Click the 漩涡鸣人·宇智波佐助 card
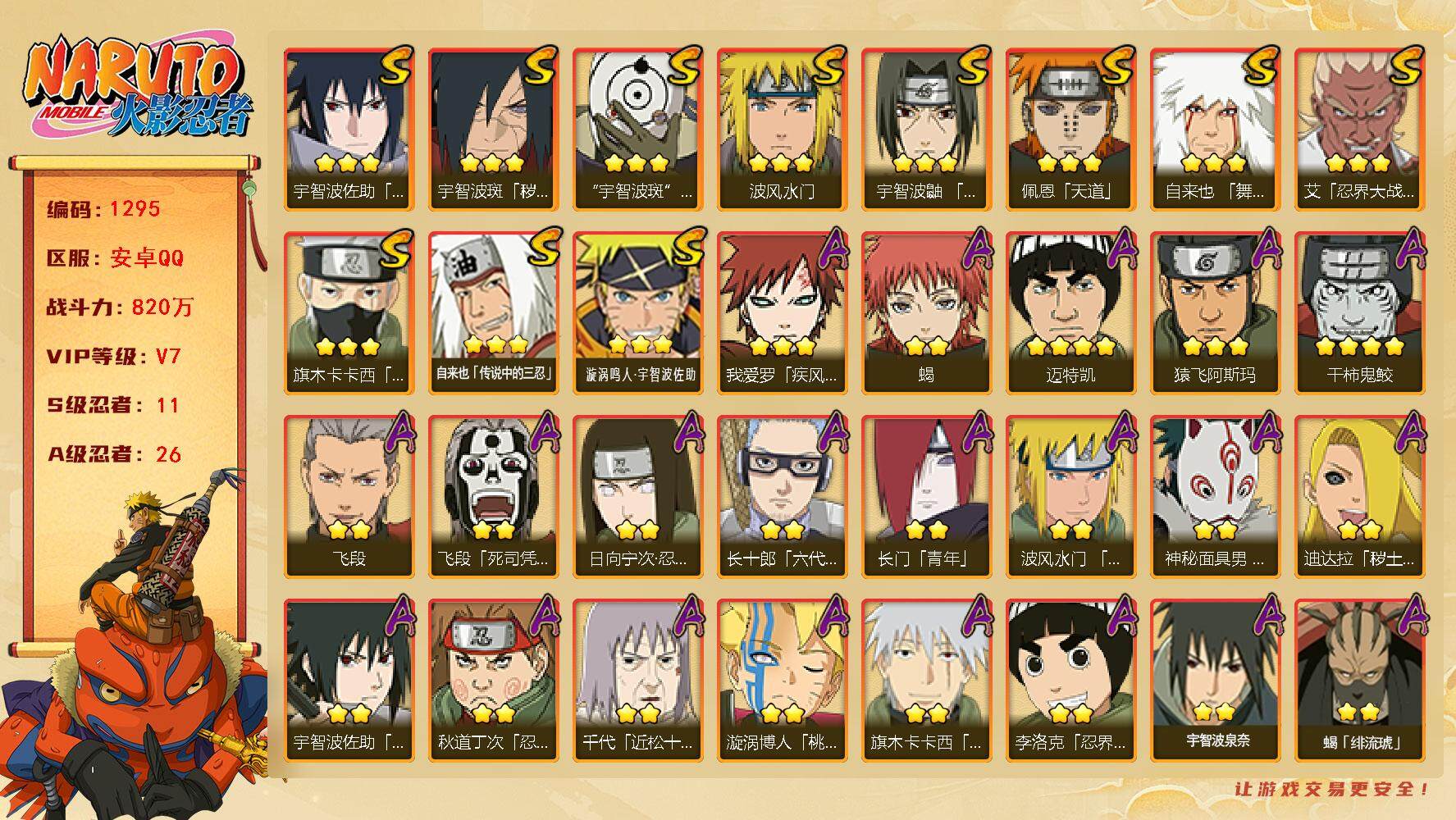 pos(637,312)
